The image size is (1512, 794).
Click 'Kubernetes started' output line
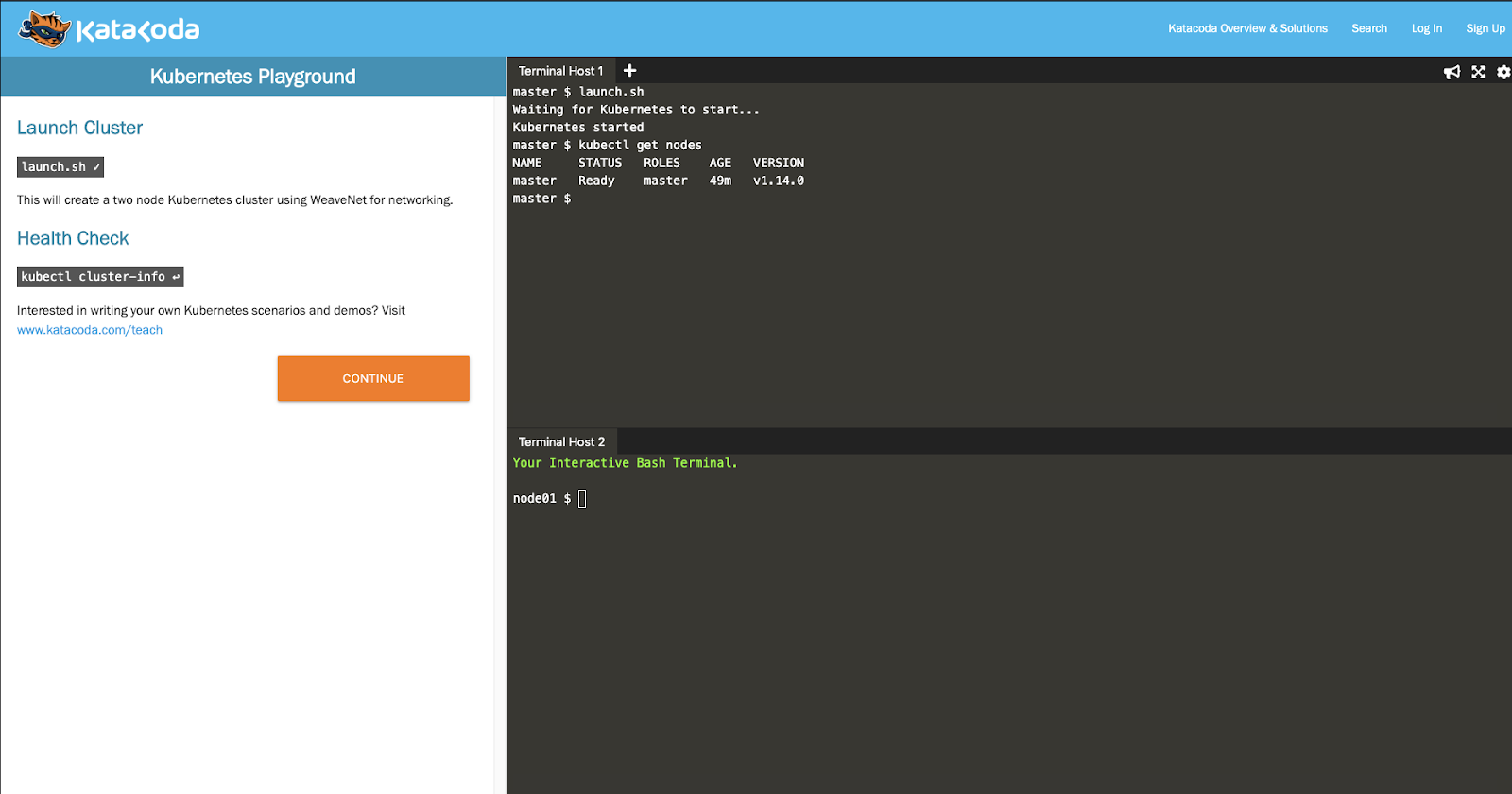point(578,128)
